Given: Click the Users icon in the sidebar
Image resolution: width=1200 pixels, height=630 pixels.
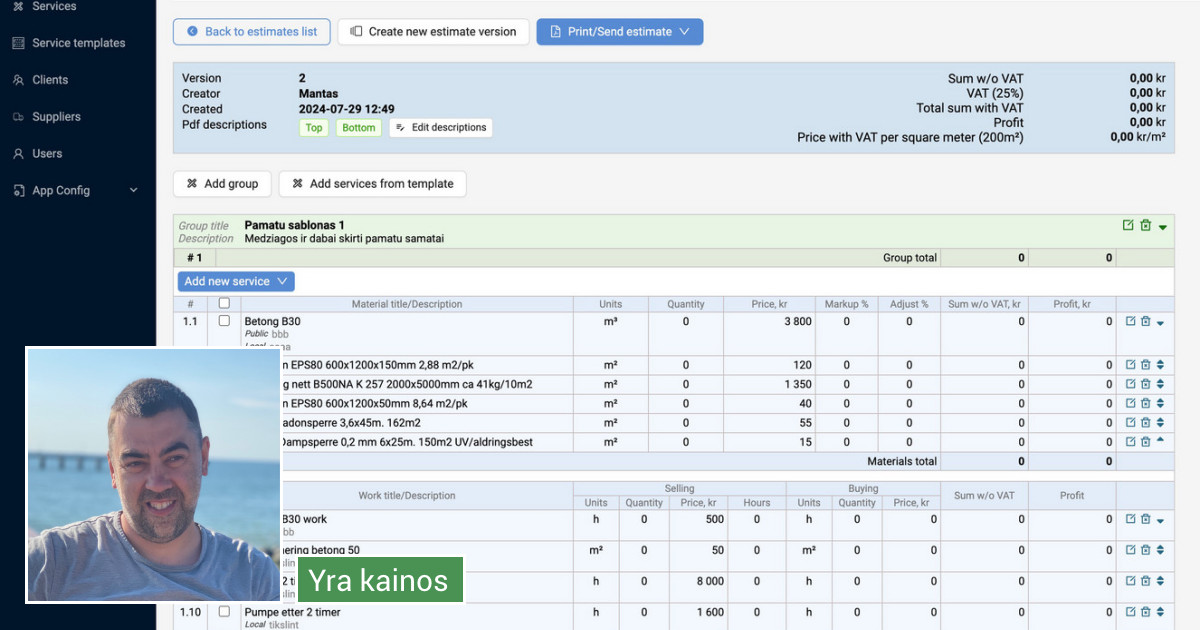Looking at the screenshot, I should [18, 153].
